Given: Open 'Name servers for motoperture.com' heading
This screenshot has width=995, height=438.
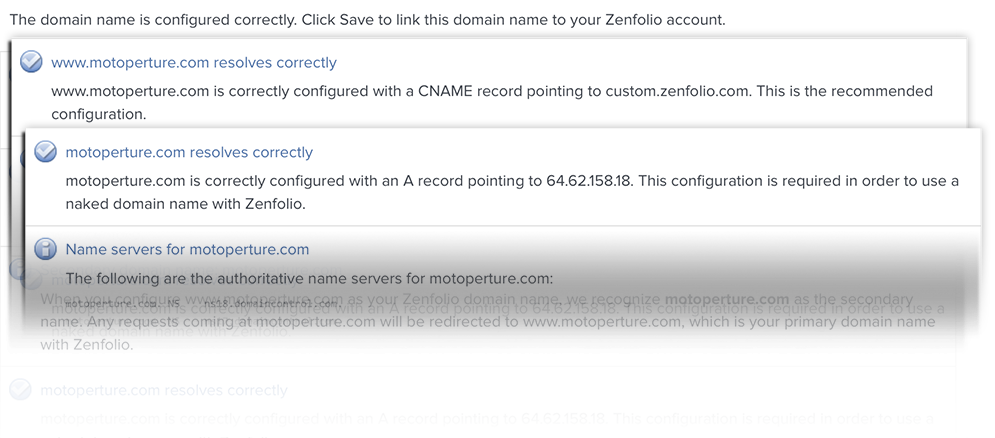Looking at the screenshot, I should (187, 249).
